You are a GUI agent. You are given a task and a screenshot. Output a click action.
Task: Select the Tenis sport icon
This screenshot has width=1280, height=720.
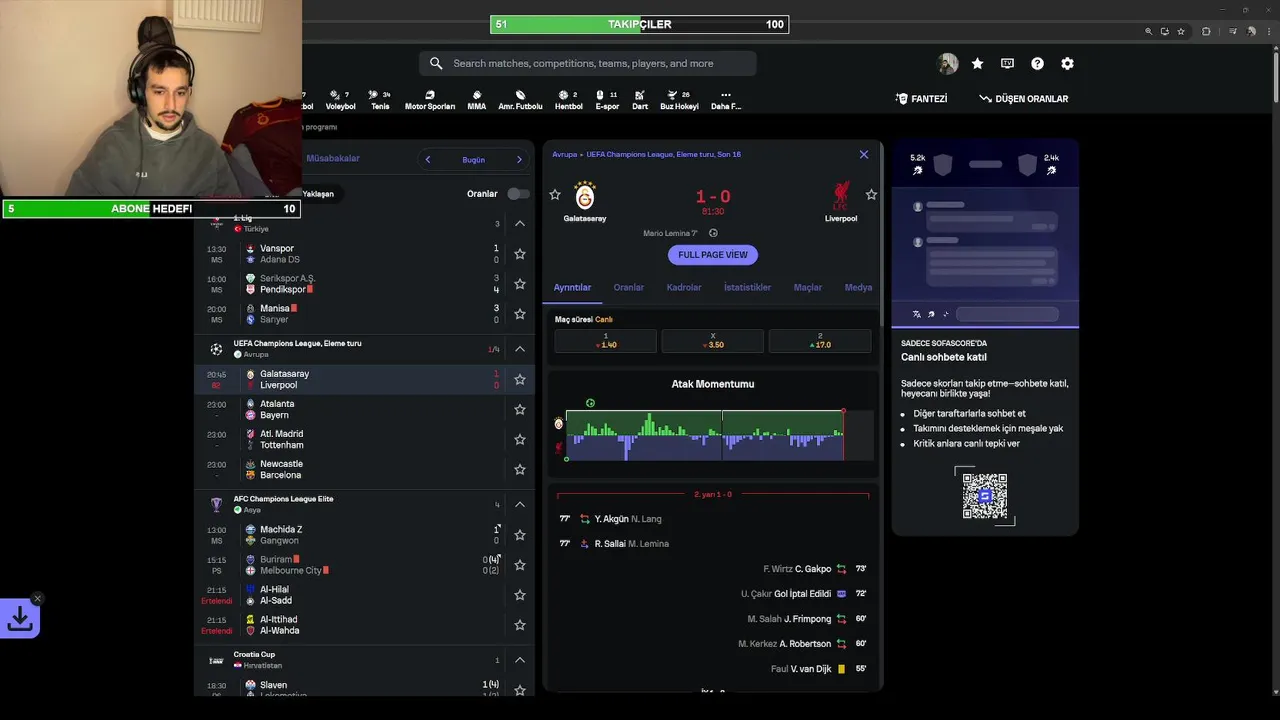click(x=380, y=100)
